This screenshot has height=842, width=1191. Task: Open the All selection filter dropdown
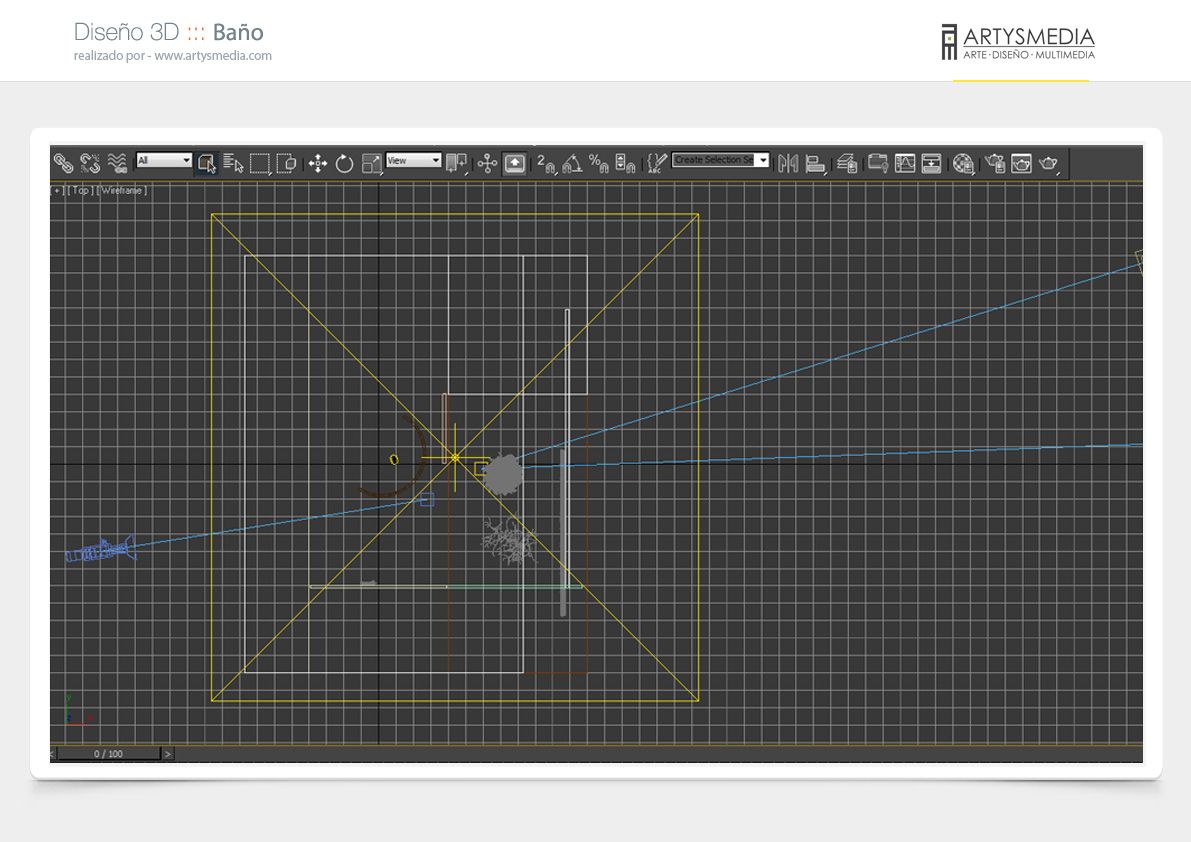pos(164,160)
